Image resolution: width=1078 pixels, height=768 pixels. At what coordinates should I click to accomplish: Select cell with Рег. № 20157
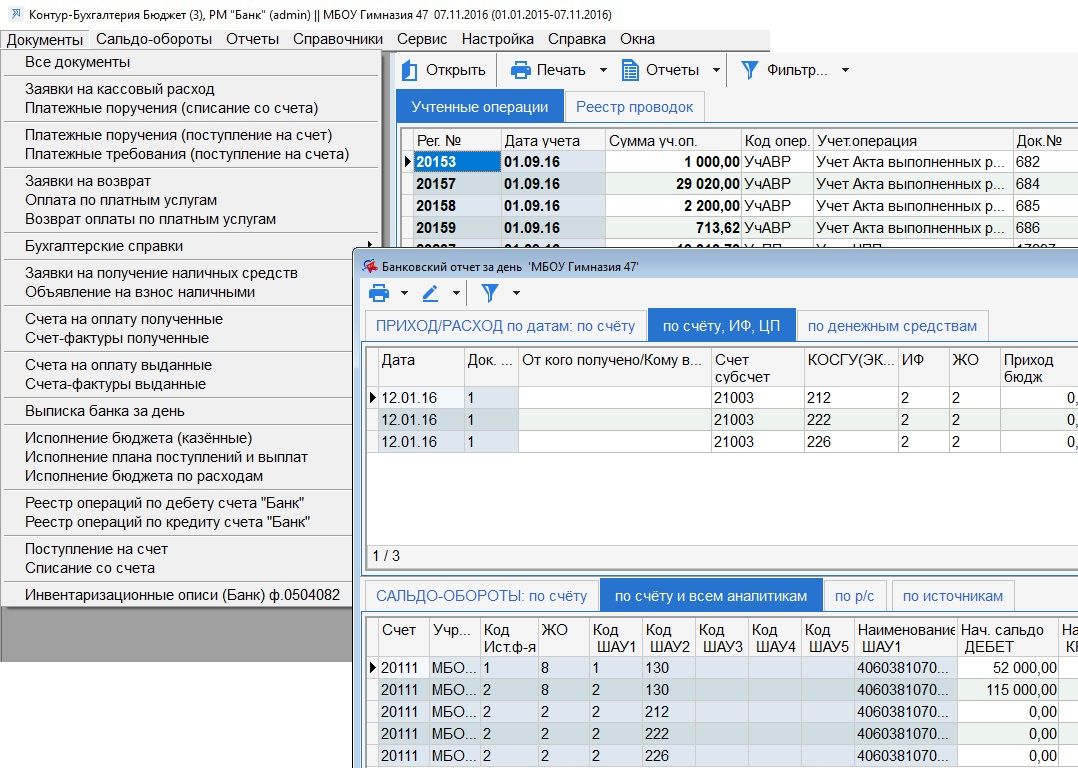458,184
